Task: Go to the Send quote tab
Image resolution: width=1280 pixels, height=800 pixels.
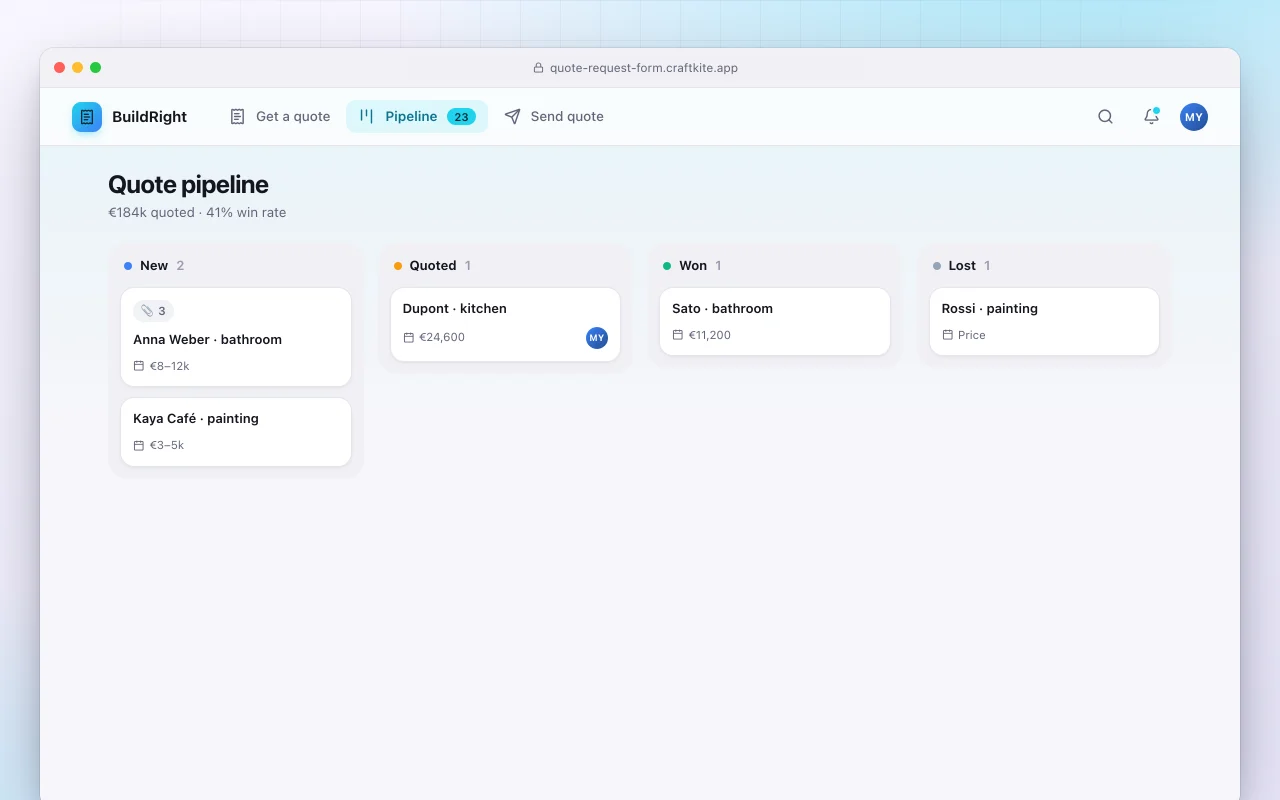Action: click(554, 117)
